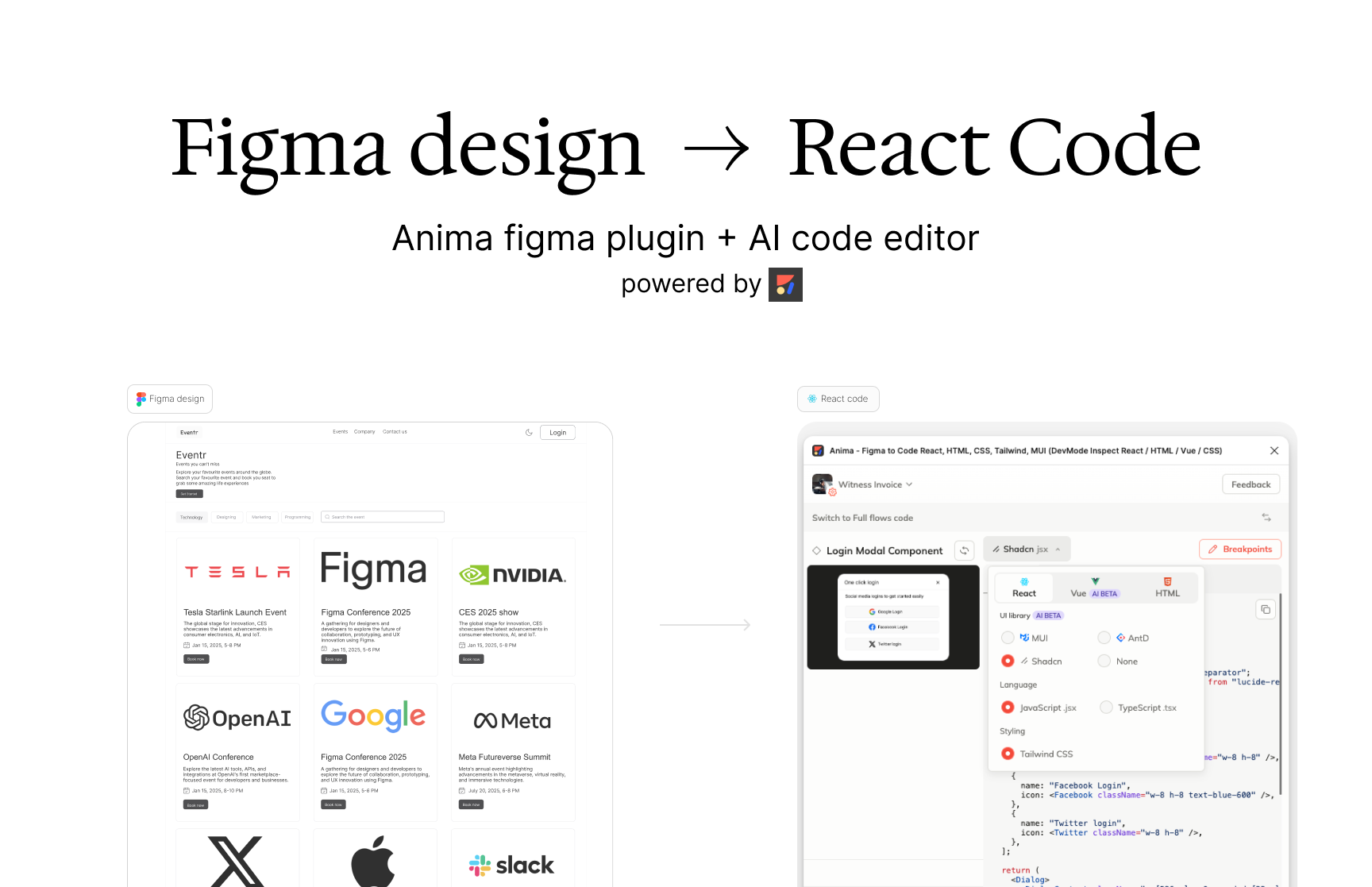Screen dimensions: 1372x887
Task: Select the AntD library radio button
Action: point(1104,638)
